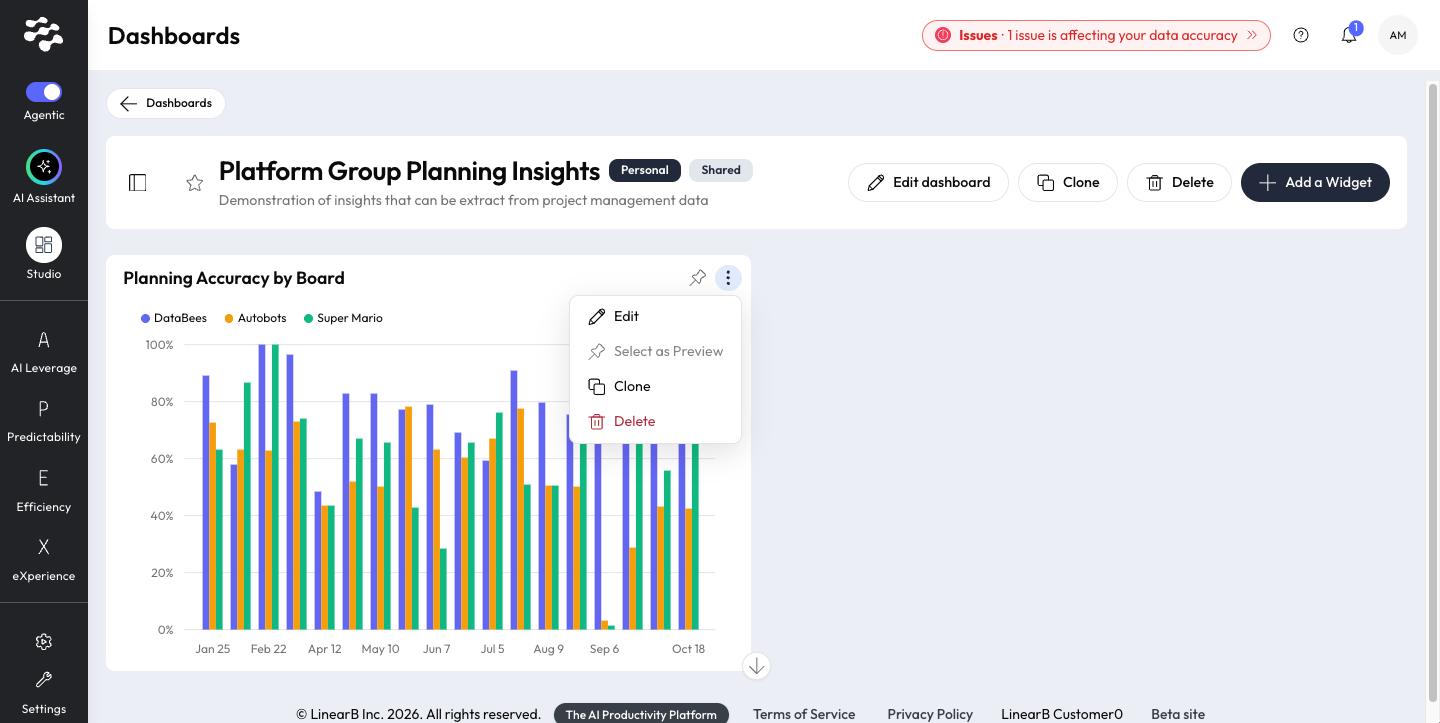Click the Add a Widget button
The width and height of the screenshot is (1440, 723).
coord(1315,182)
